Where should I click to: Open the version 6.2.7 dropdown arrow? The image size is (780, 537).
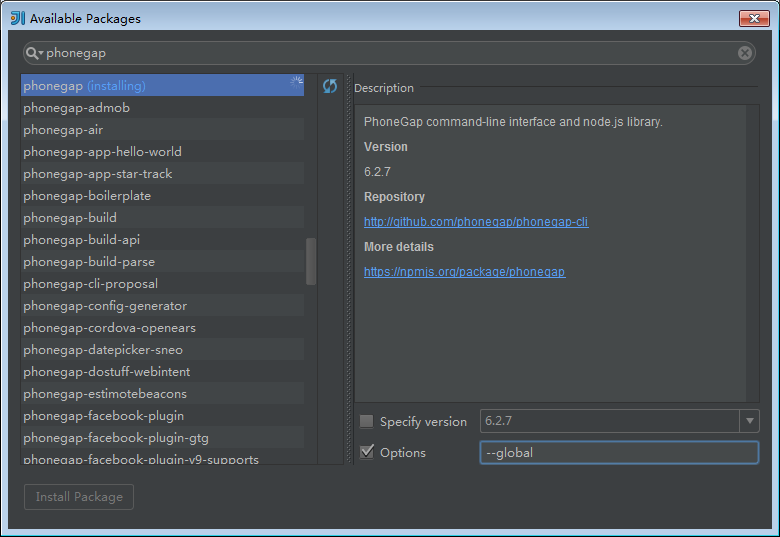click(749, 421)
